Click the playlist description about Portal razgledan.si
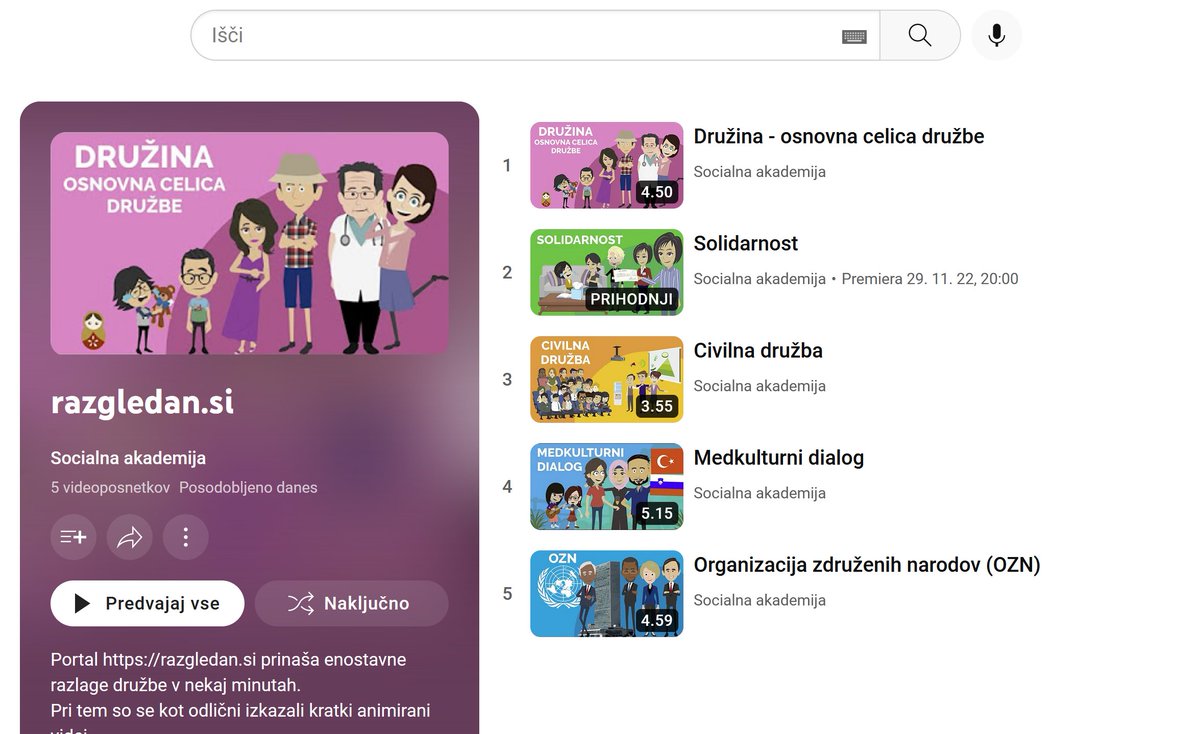The height and width of the screenshot is (734, 1200). click(241, 691)
